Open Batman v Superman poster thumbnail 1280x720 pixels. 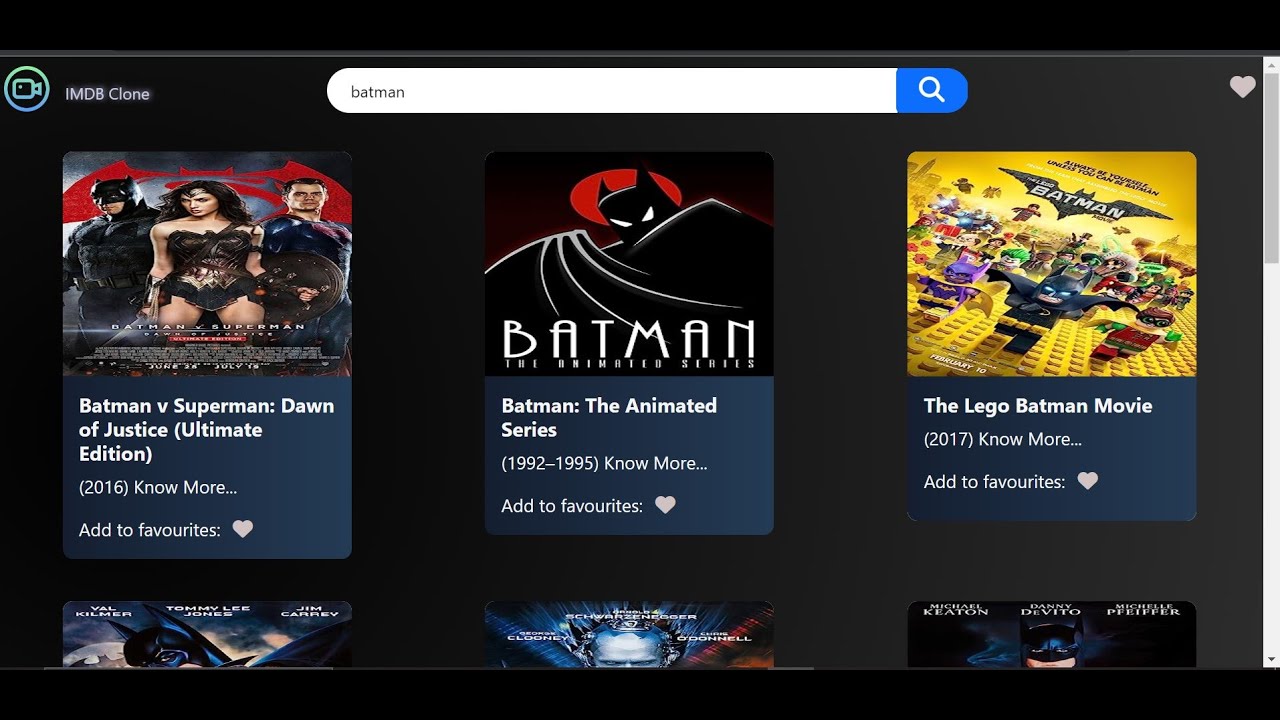click(207, 264)
